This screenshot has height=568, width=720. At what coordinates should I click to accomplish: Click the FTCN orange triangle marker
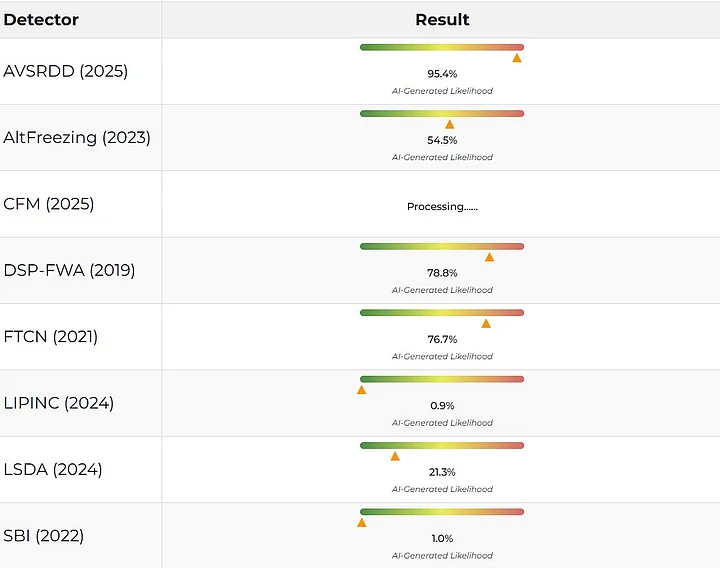click(486, 323)
